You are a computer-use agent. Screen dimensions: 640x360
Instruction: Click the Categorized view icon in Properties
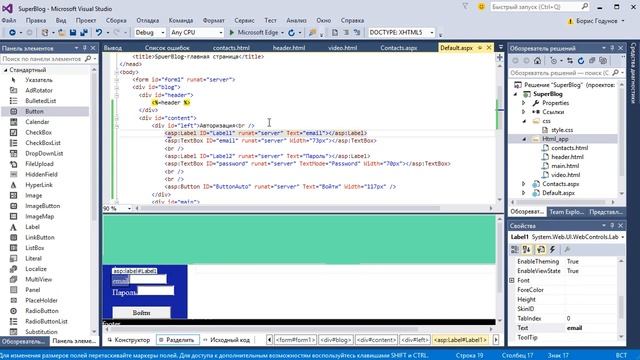[x=515, y=249]
